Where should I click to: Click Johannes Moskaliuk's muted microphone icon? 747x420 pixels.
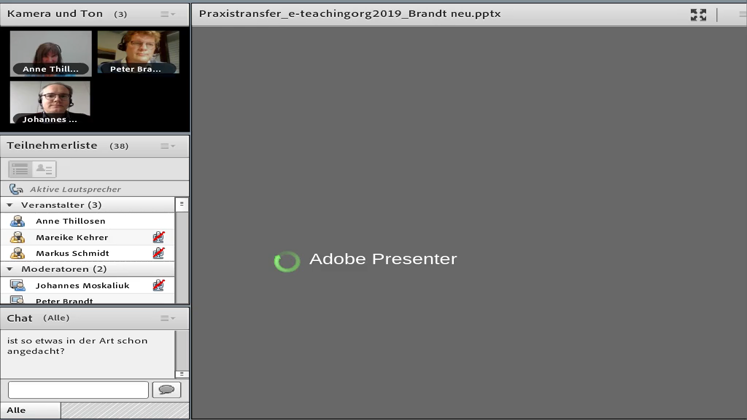click(x=158, y=285)
